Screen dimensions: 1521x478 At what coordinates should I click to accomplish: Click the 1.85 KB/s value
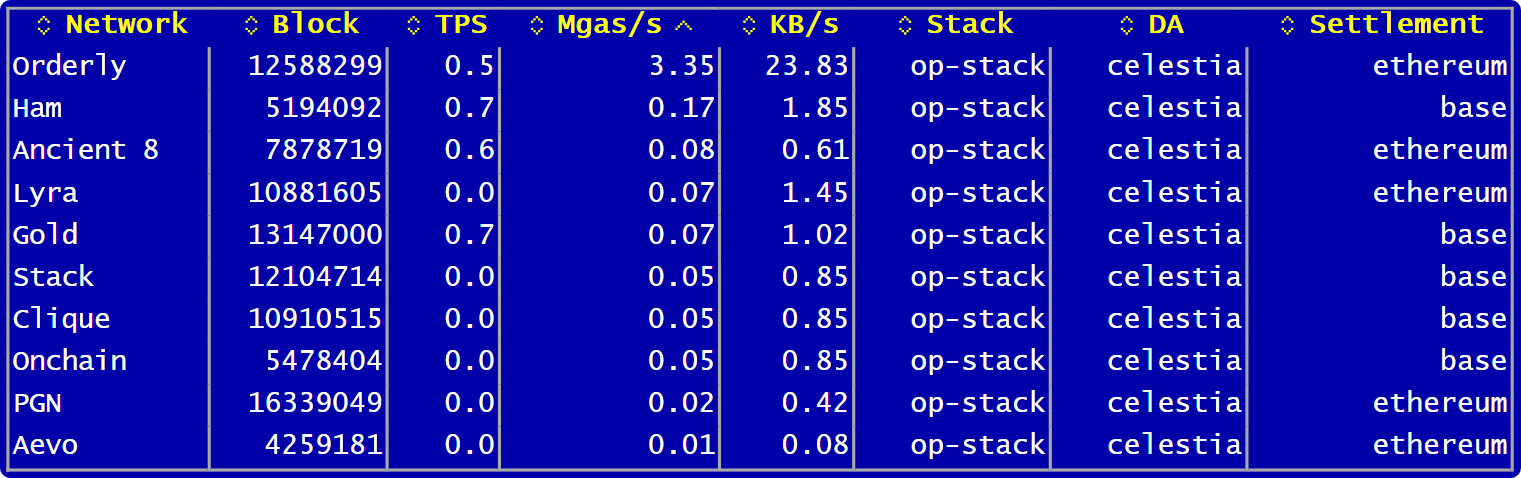(x=816, y=108)
